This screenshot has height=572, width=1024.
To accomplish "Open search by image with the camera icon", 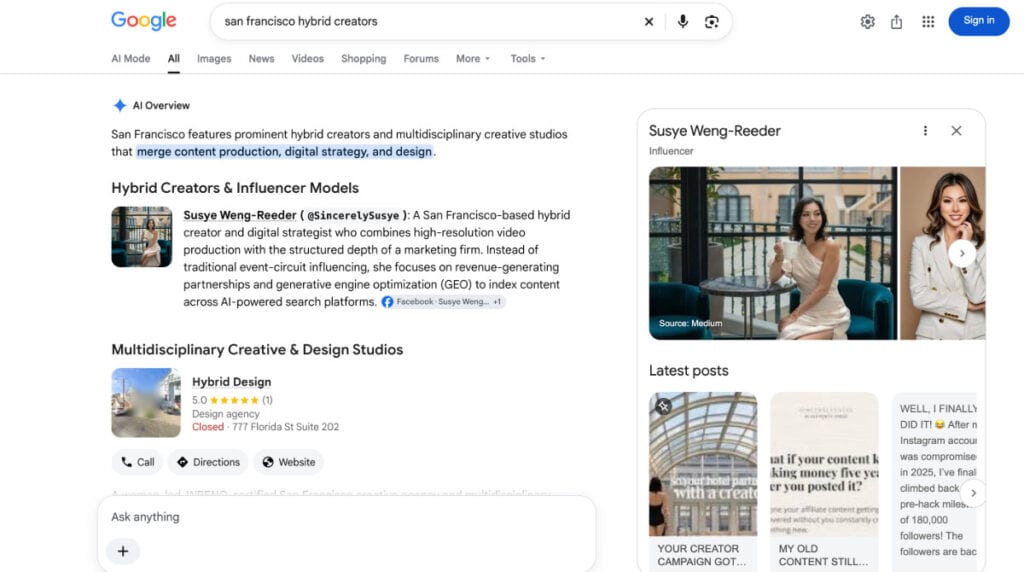I will [x=712, y=22].
